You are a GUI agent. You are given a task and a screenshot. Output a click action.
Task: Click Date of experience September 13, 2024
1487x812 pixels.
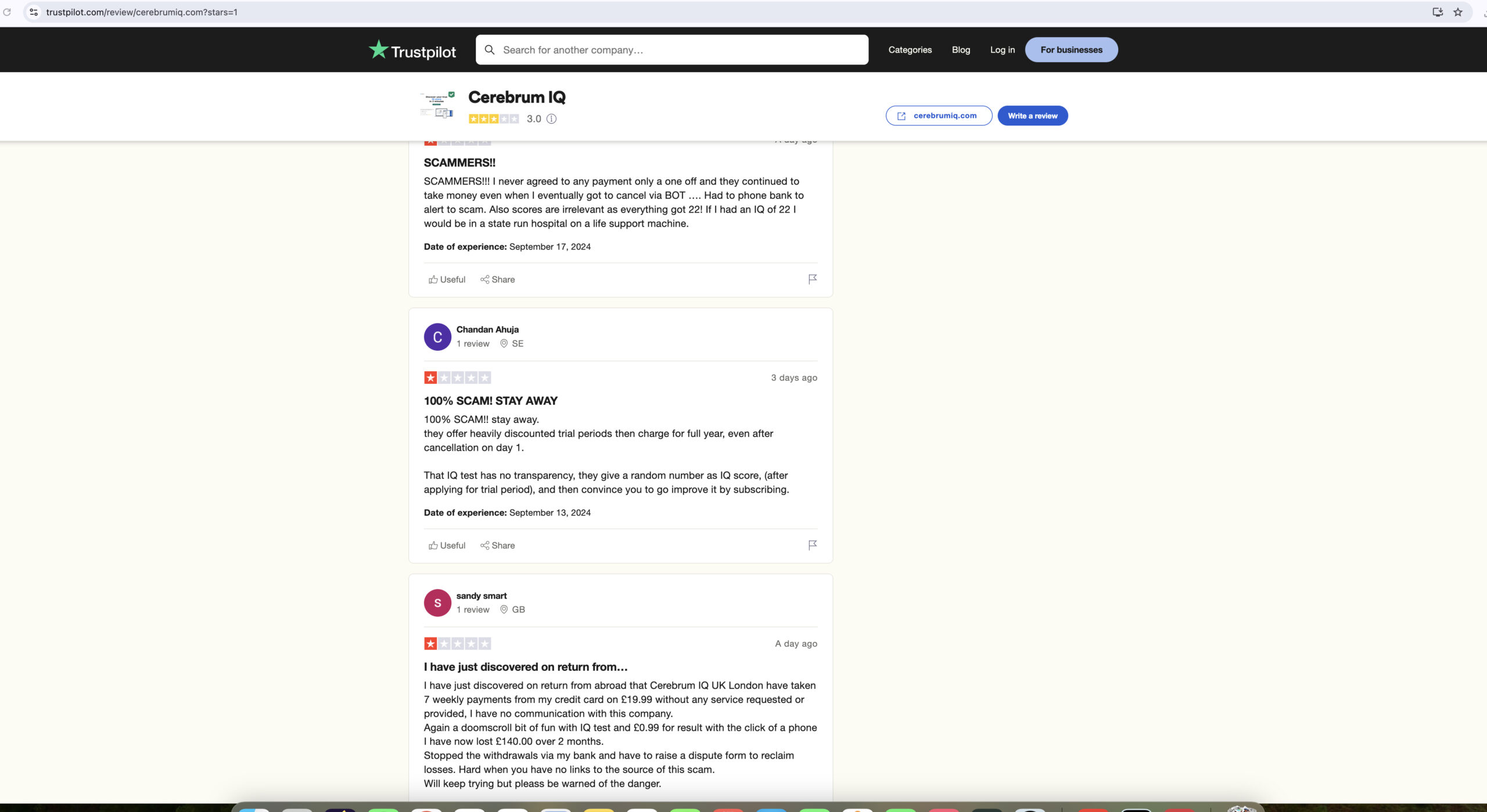(507, 513)
